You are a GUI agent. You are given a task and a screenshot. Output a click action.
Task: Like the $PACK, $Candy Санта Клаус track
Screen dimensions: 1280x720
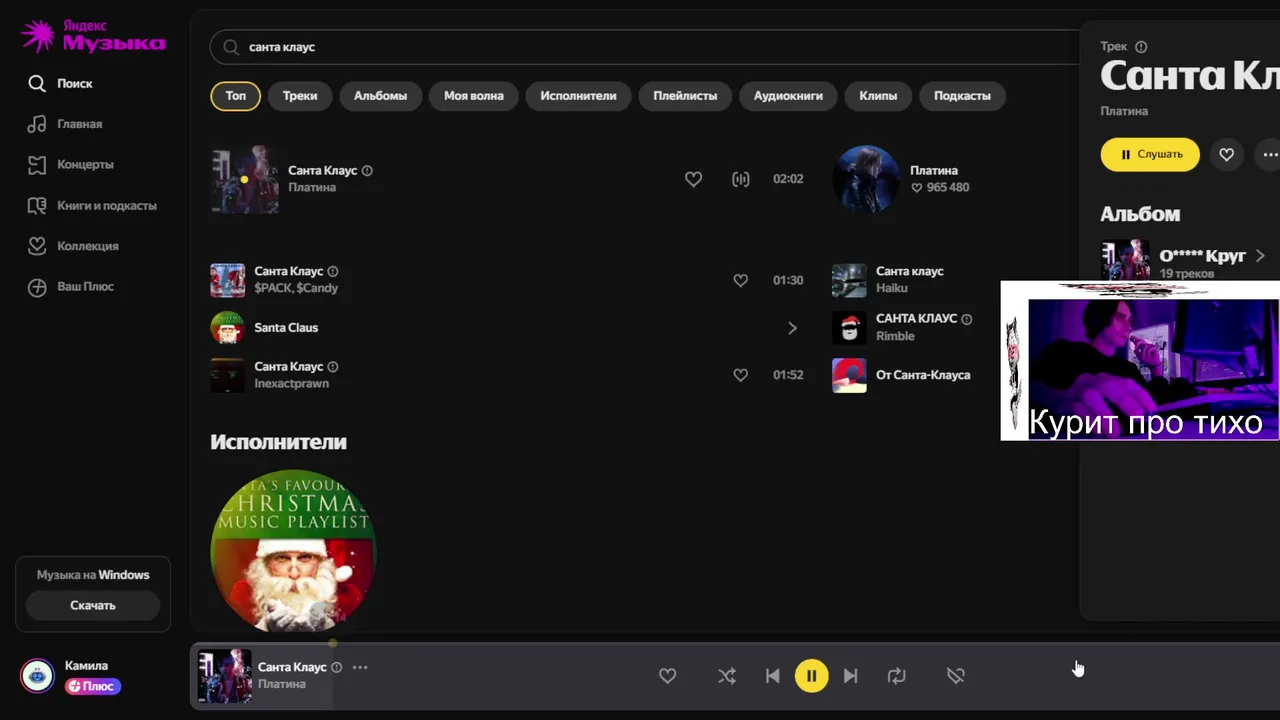[741, 280]
